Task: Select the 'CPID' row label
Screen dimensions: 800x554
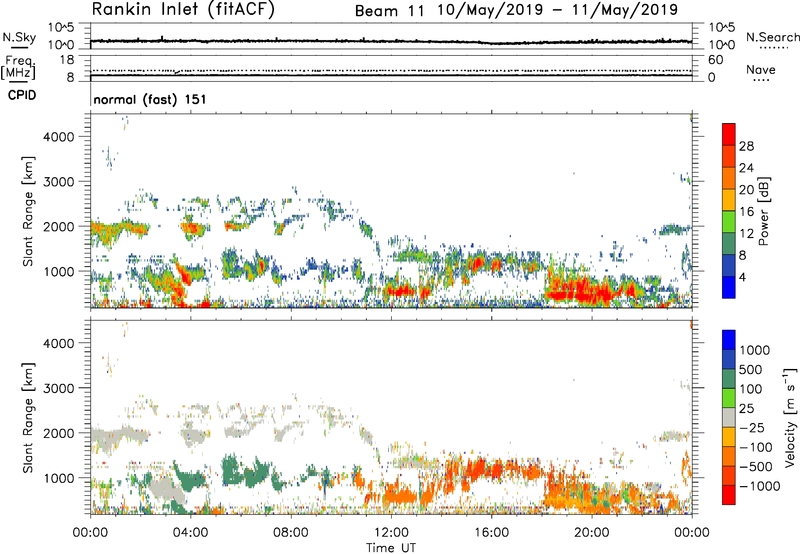Action: [22, 95]
